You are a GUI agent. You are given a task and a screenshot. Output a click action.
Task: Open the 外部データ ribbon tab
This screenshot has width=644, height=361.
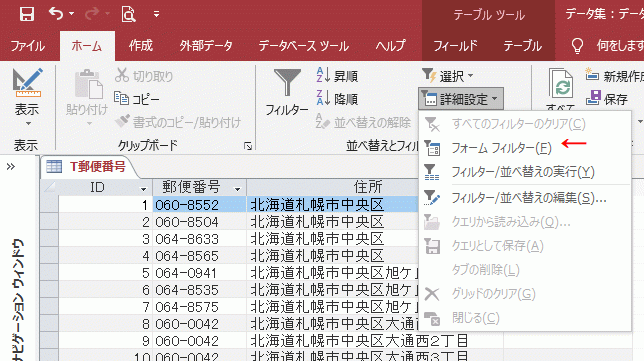point(206,46)
